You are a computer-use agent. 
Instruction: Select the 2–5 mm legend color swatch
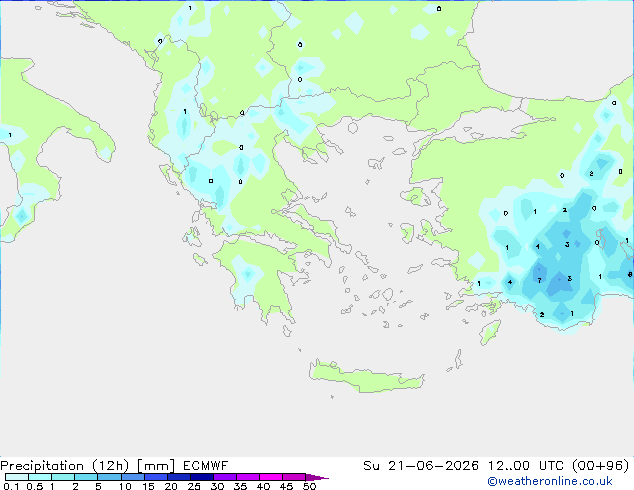pyautogui.click(x=86, y=477)
